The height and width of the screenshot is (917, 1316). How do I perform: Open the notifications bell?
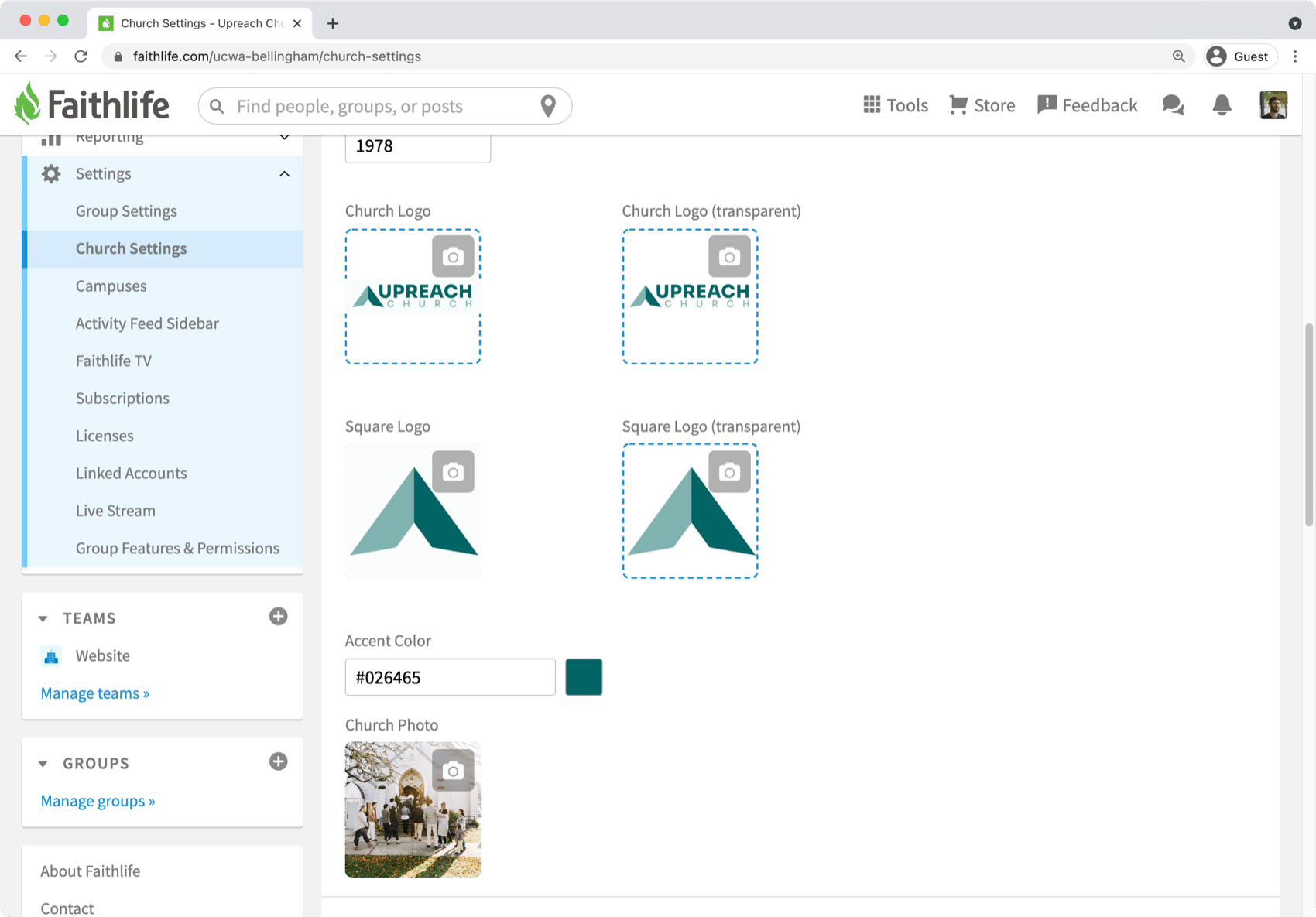[1222, 105]
